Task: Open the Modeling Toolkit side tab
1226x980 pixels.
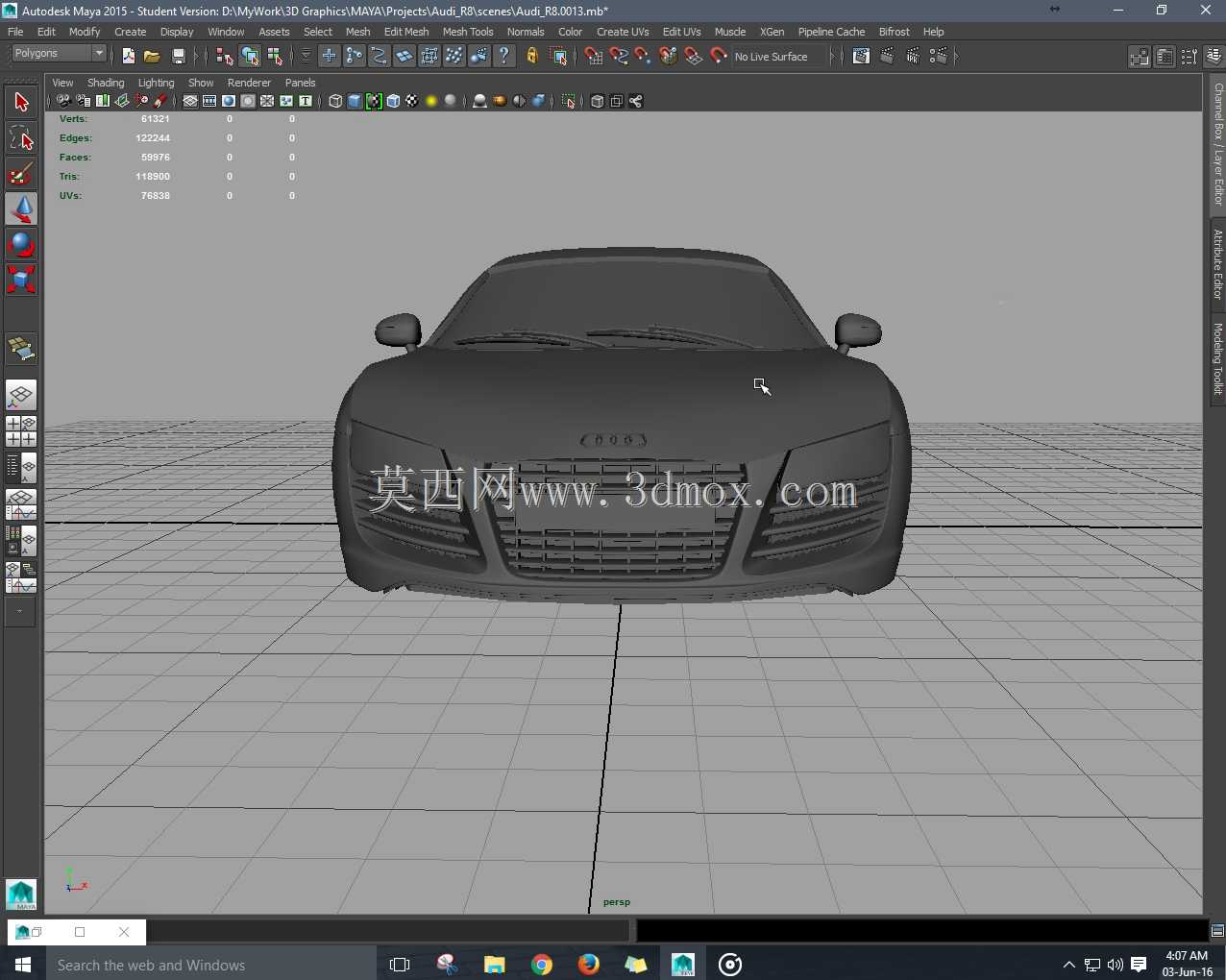Action: coord(1217,359)
